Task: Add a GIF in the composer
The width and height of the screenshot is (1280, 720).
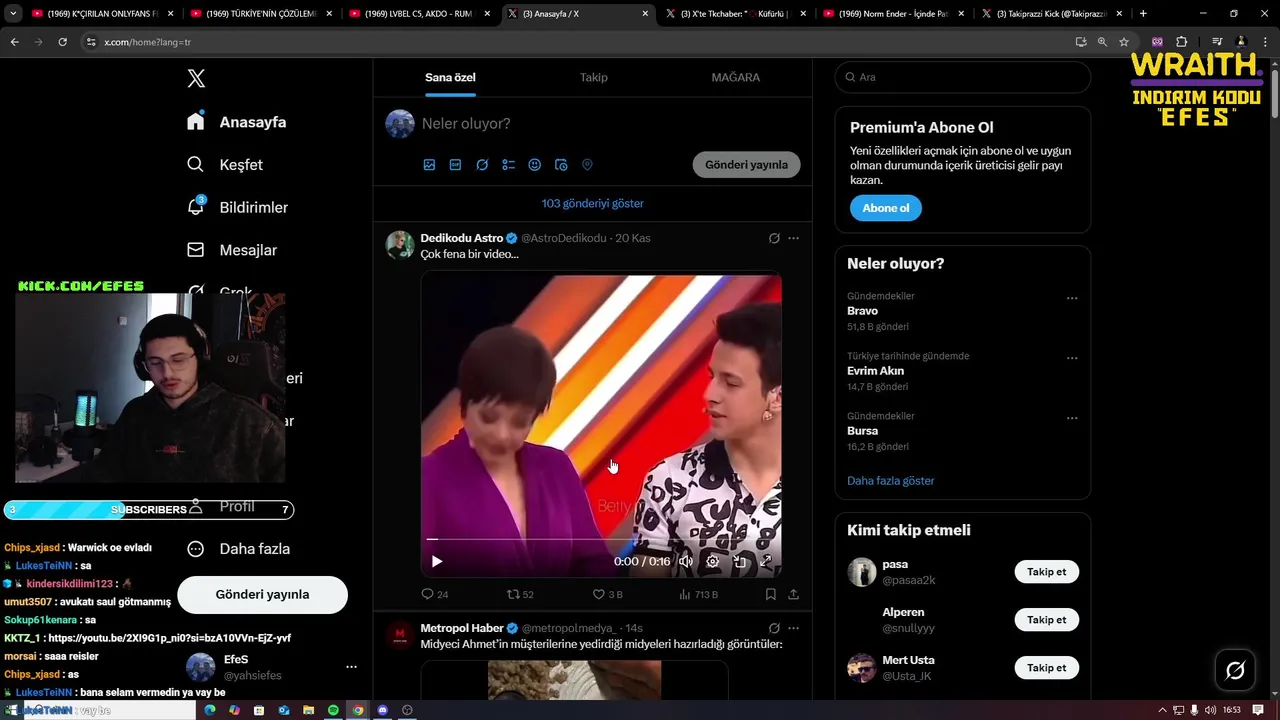Action: point(455,165)
